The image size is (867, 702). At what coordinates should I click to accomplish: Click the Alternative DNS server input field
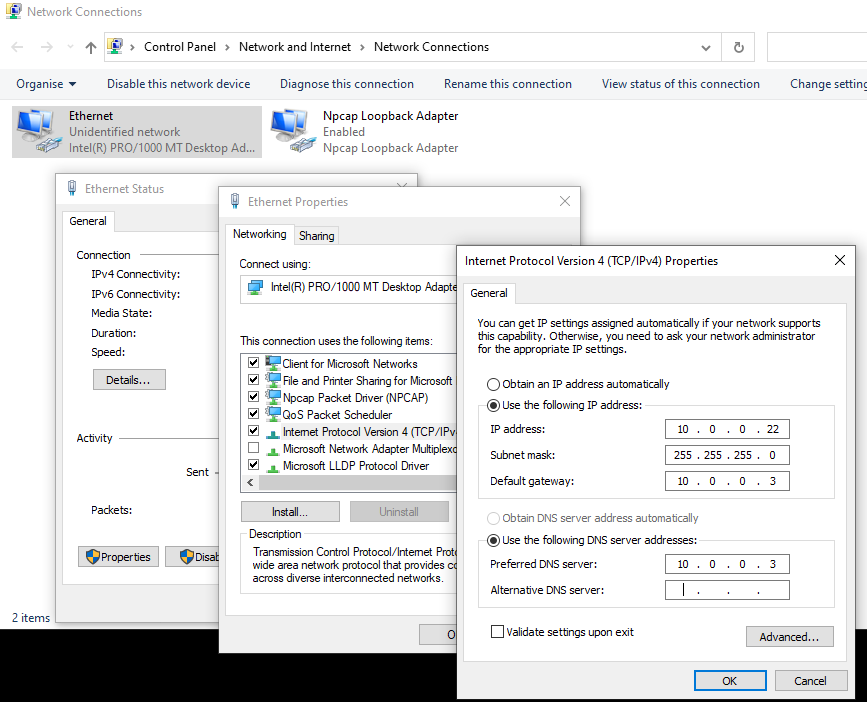click(727, 589)
